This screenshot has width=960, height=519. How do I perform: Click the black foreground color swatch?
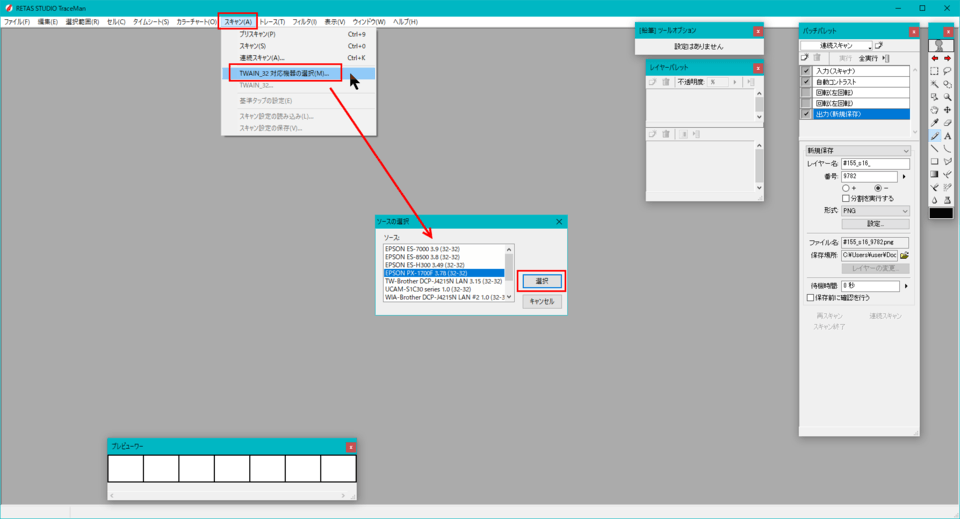941,213
